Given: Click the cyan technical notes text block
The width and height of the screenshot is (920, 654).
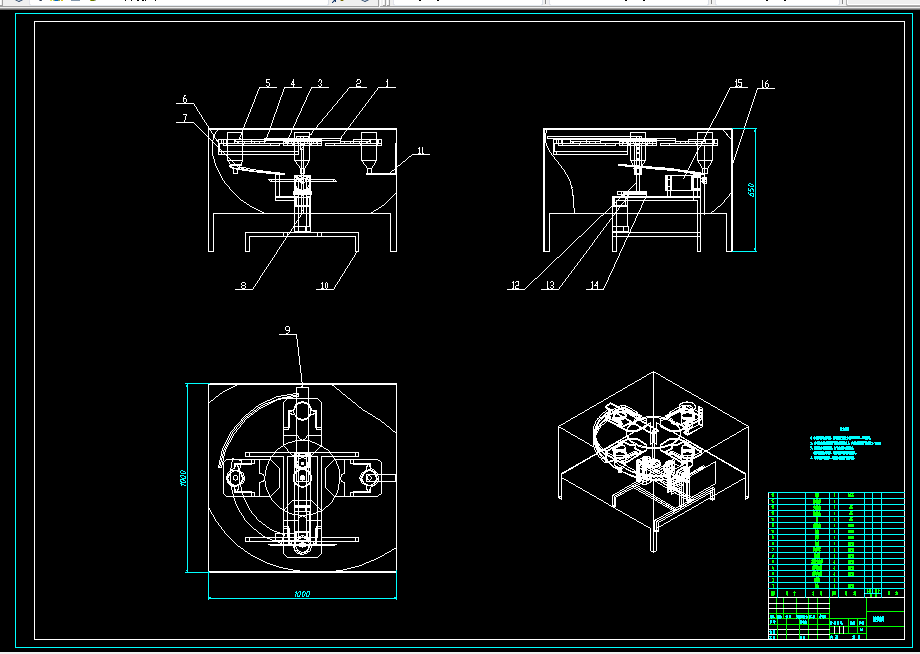Looking at the screenshot, I should 845,445.
